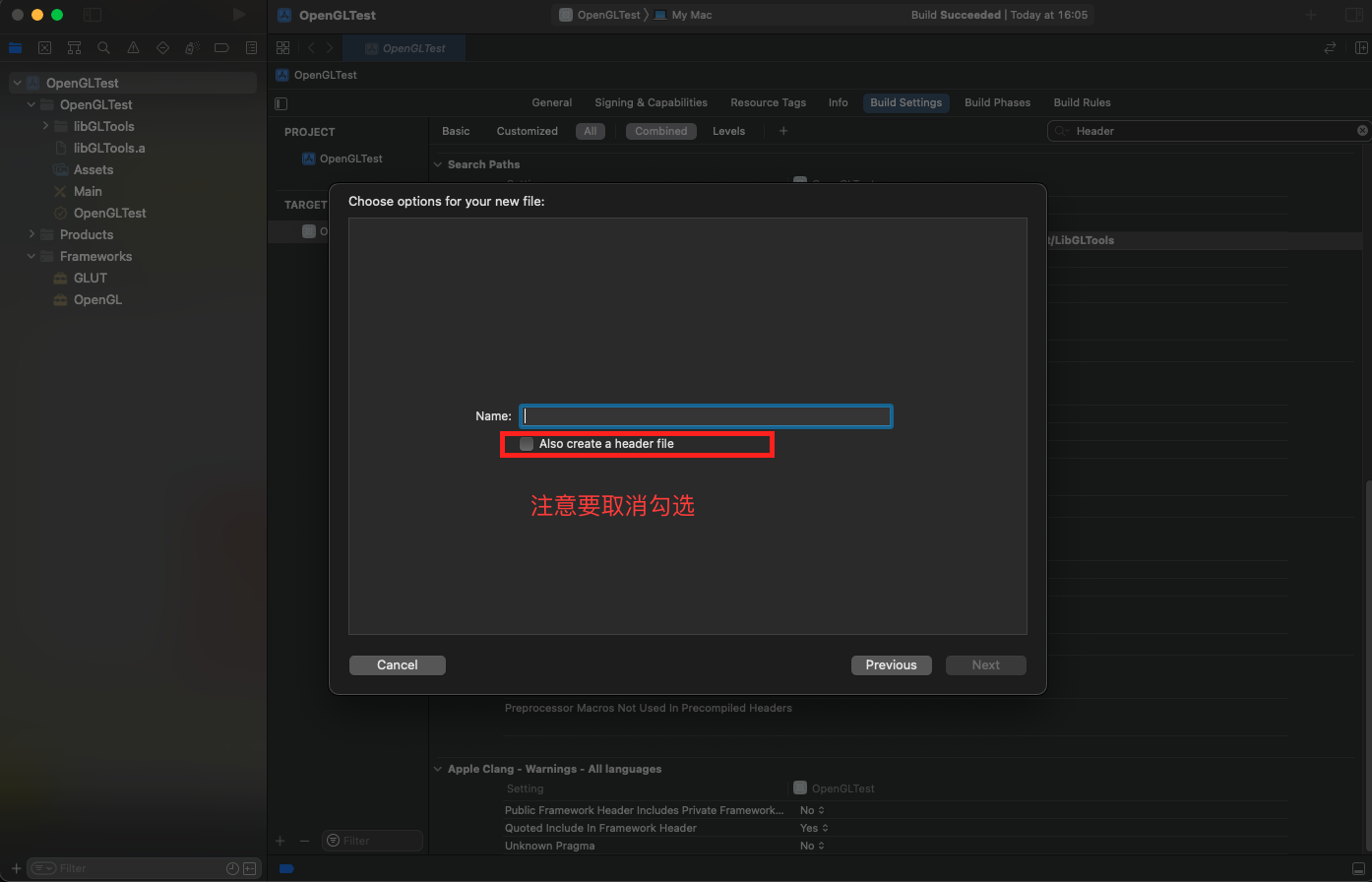
Task: Switch to Levels view
Action: pos(729,131)
